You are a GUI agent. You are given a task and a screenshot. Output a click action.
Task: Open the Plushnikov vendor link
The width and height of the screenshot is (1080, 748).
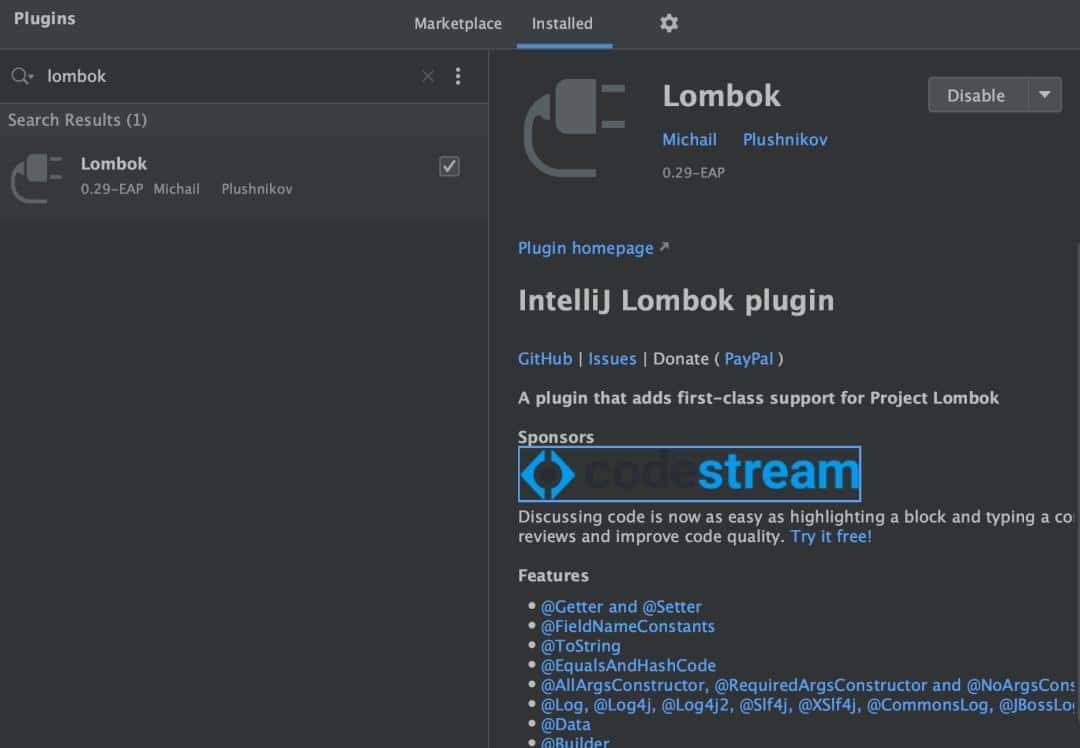pos(785,140)
